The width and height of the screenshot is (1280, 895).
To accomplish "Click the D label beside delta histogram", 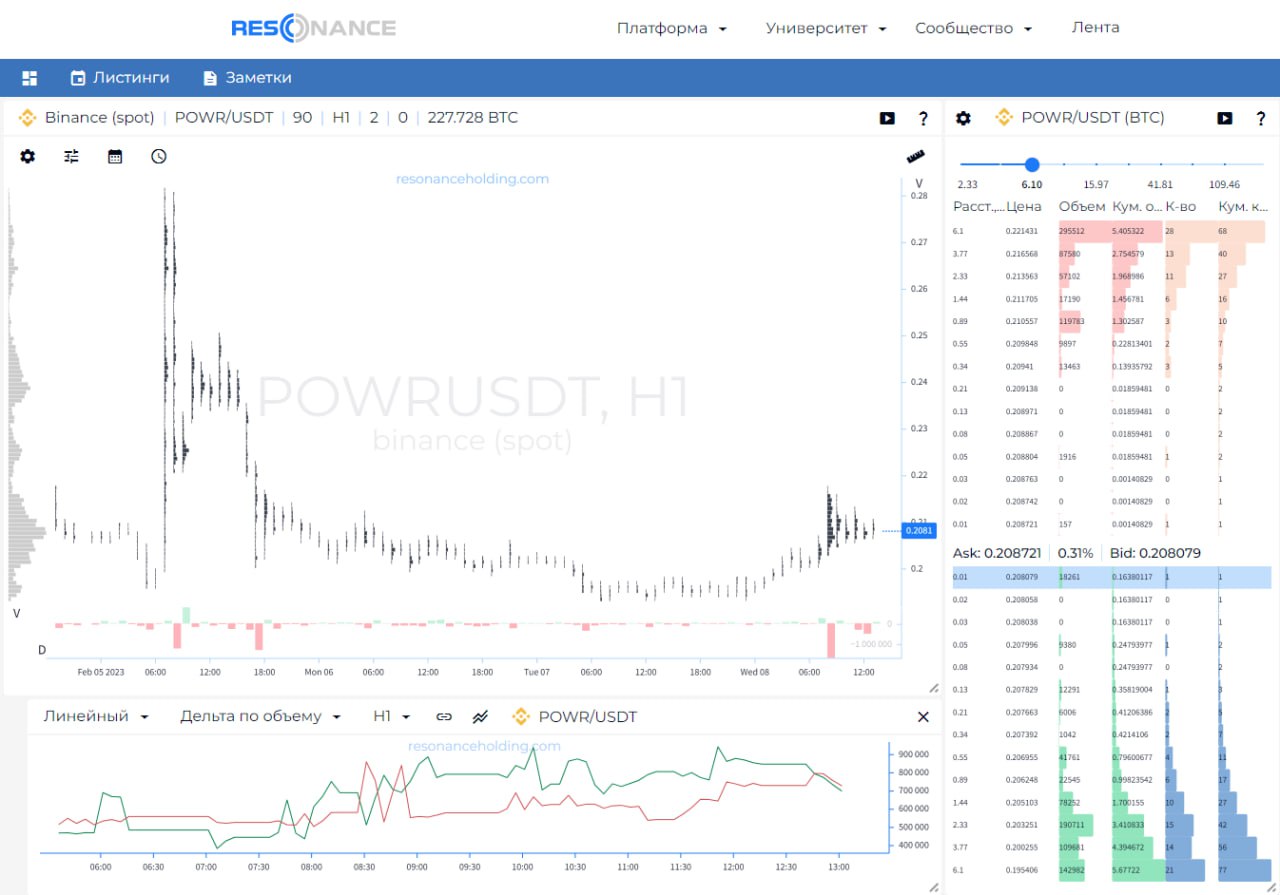I will [42, 650].
